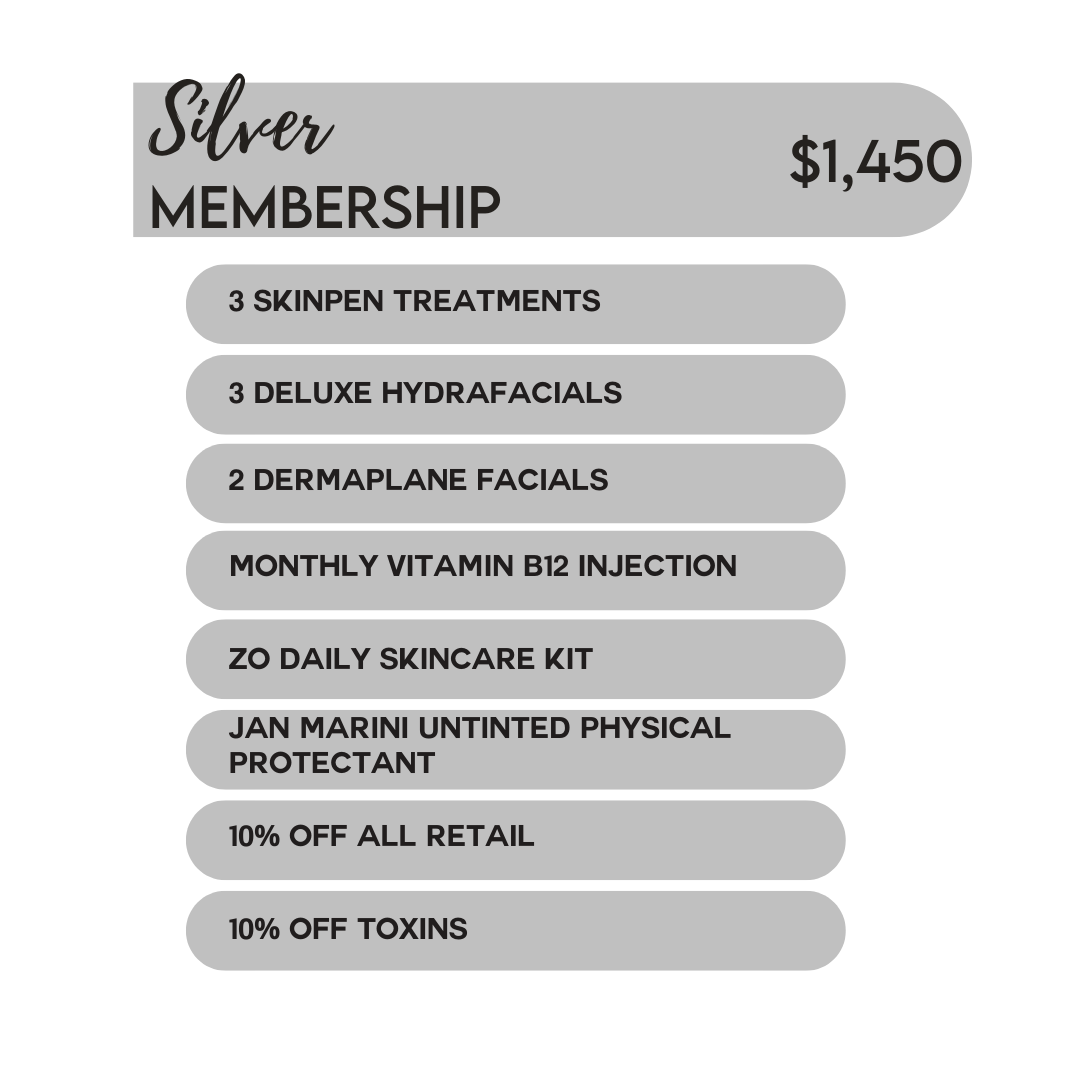Click the Silver script heading
1080x1080 pixels.
click(x=240, y=117)
